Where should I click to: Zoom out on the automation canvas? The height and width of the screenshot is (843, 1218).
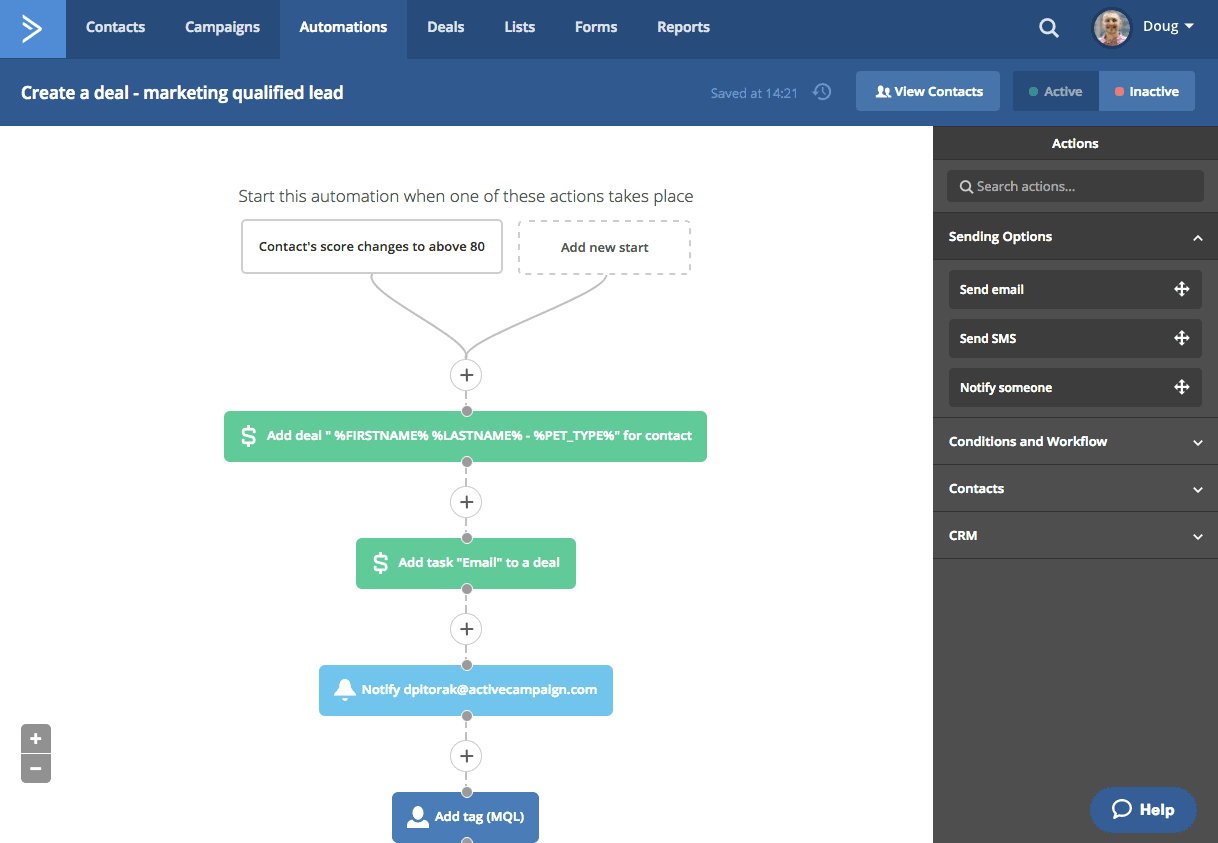[36, 768]
